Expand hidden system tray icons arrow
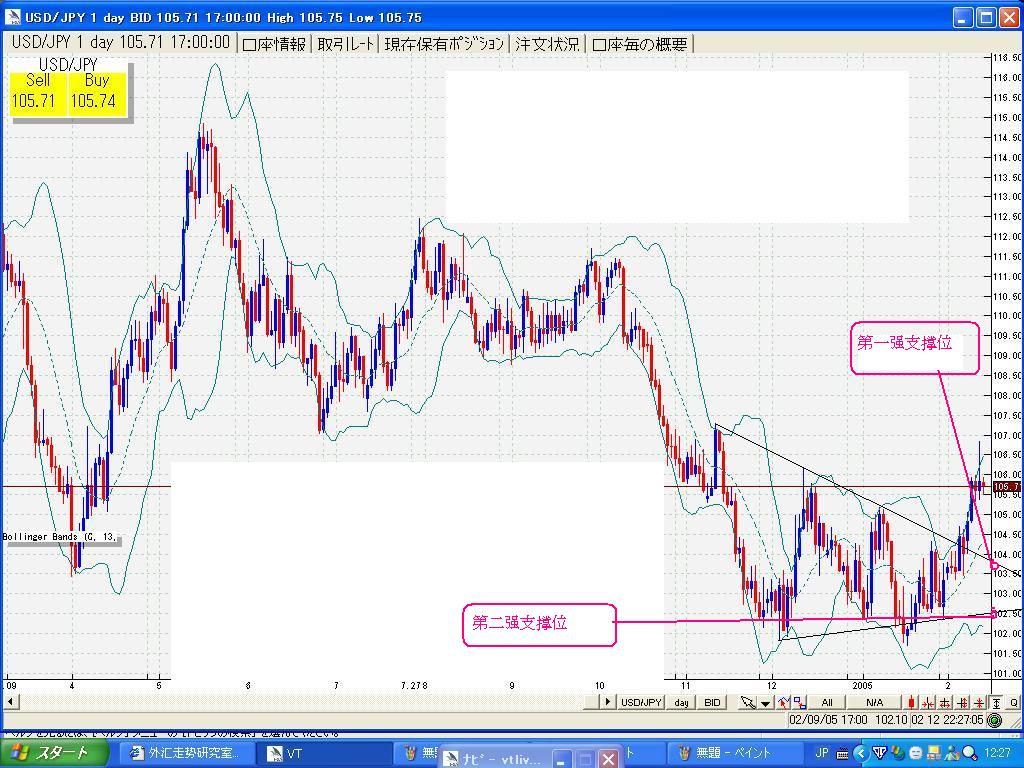This screenshot has width=1024, height=768. pyautogui.click(x=861, y=753)
